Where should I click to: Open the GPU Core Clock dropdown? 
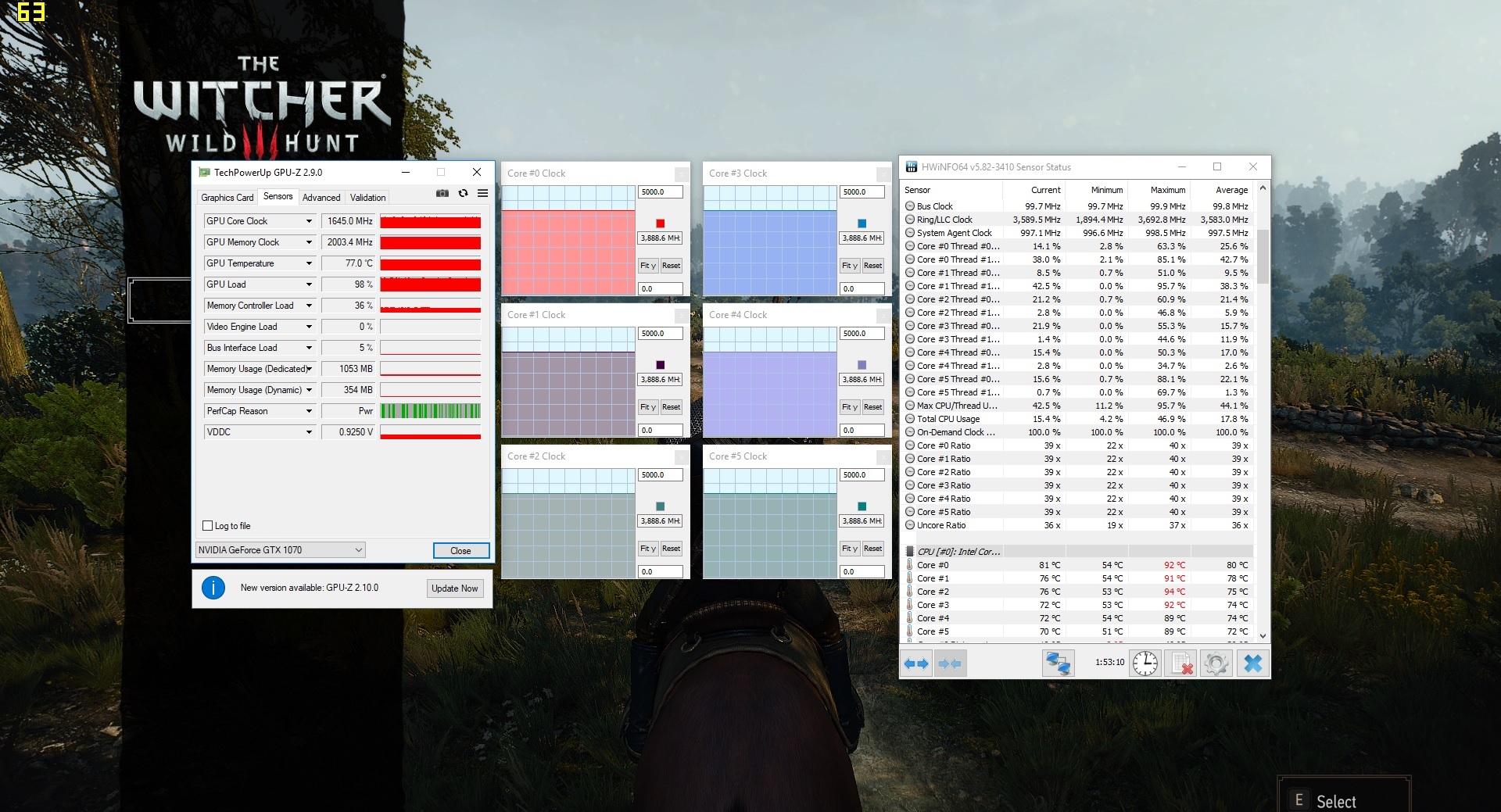(309, 221)
